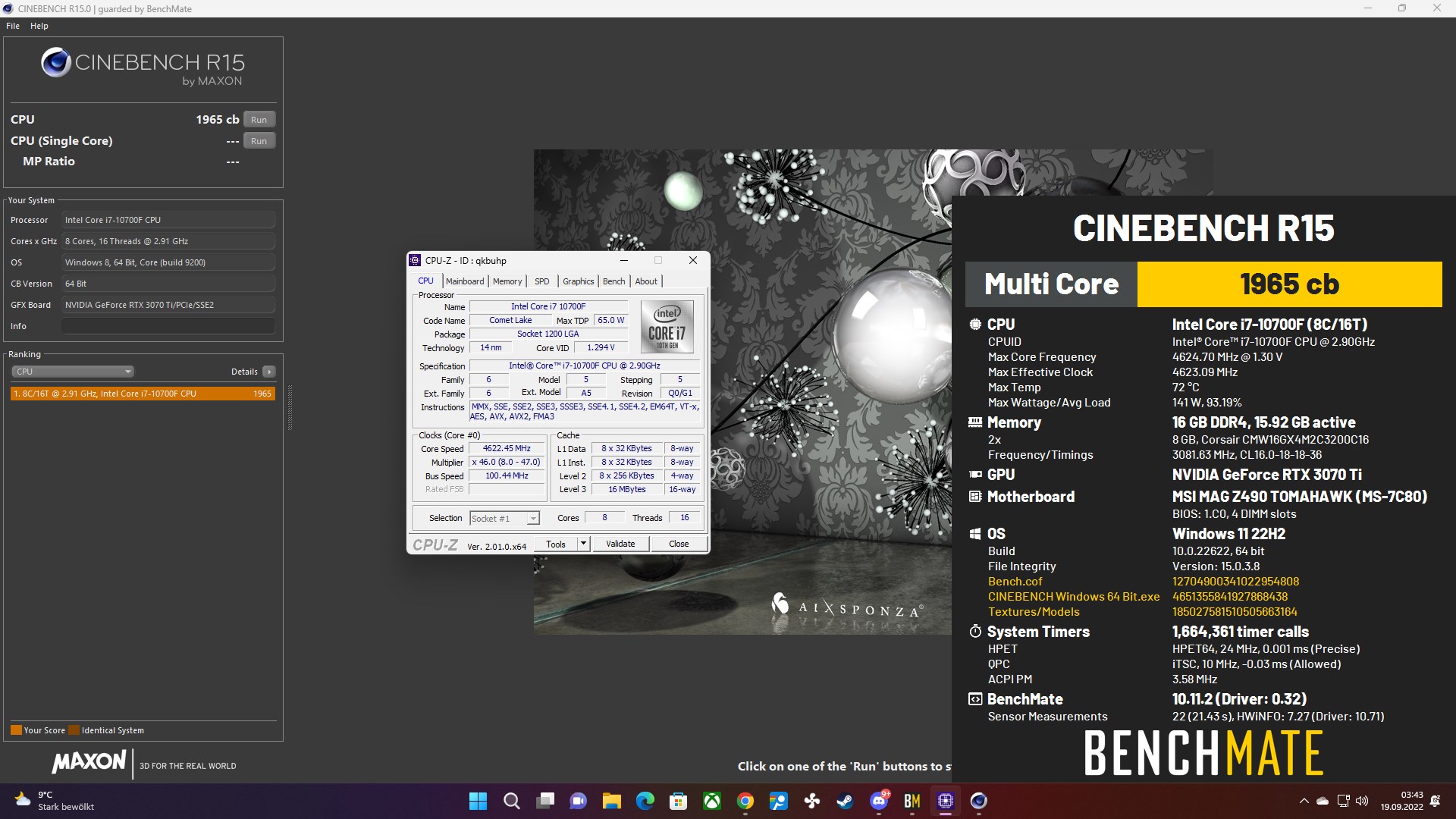The height and width of the screenshot is (819, 1456).
Task: Open Teams Chat from taskbar
Action: [x=579, y=801]
